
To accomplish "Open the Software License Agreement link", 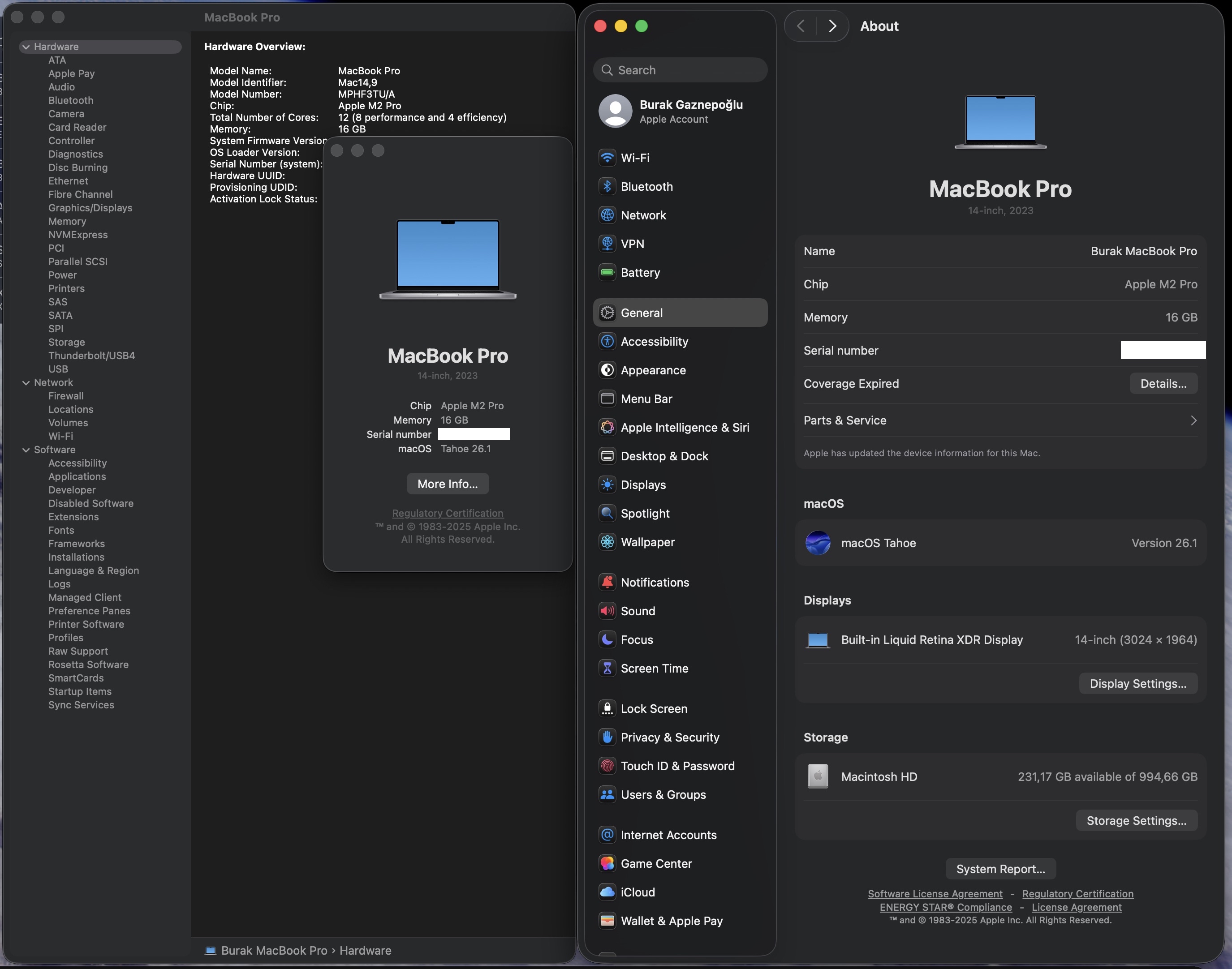I will (x=935, y=893).
